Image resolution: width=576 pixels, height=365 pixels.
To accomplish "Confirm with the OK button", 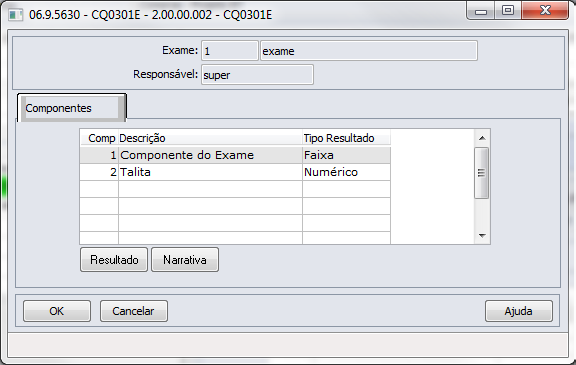I will 57,311.
